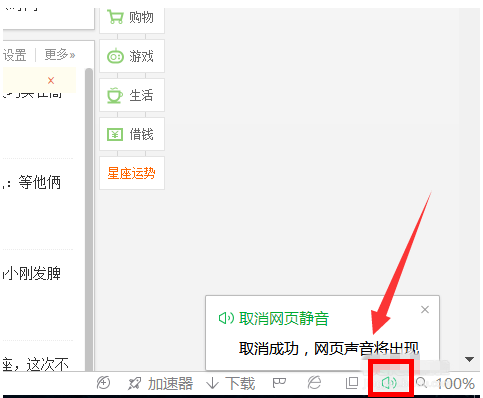The image size is (483, 398).
Task: Switch browser engine via IE icon
Action: click(314, 383)
